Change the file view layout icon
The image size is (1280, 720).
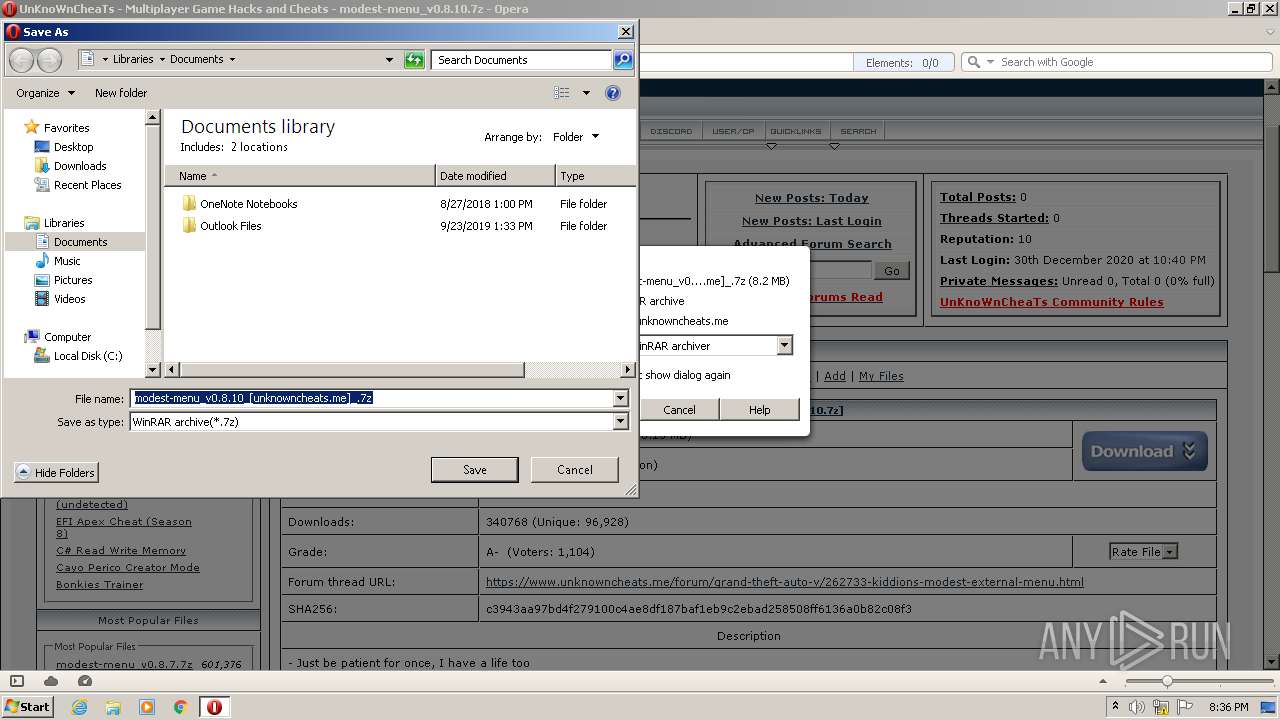[562, 93]
